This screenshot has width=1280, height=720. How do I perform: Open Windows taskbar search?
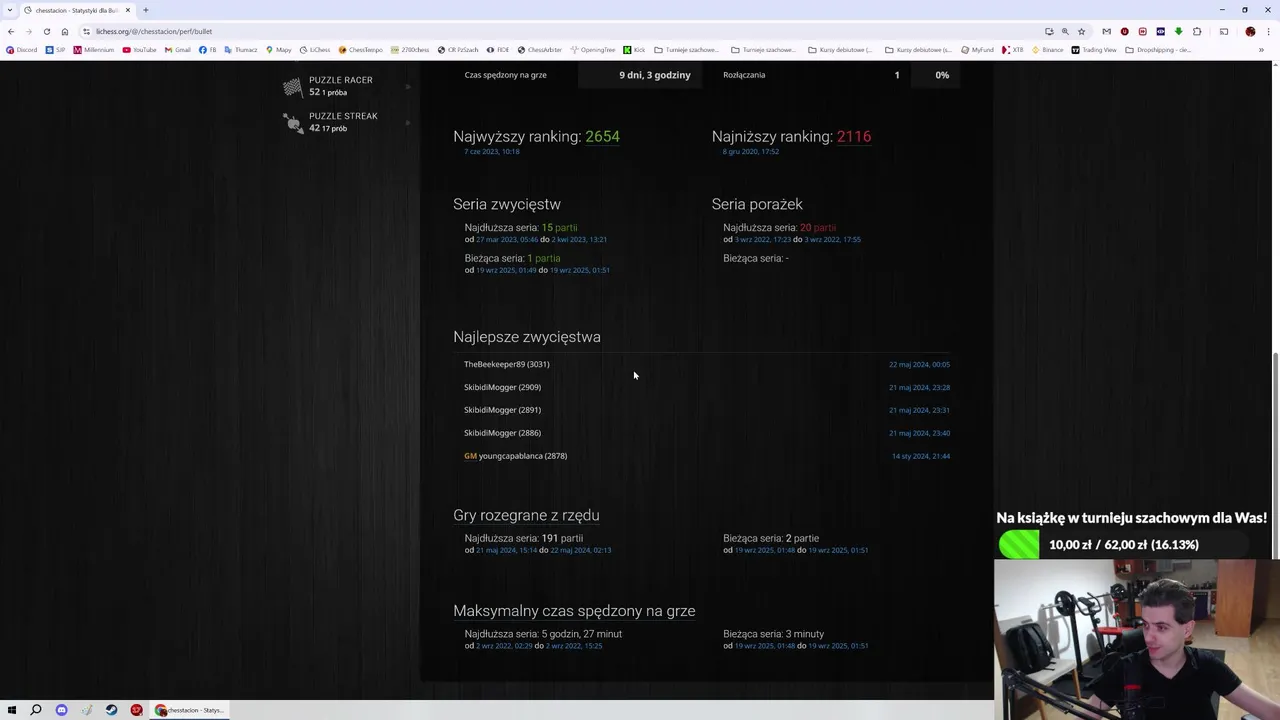(x=36, y=710)
